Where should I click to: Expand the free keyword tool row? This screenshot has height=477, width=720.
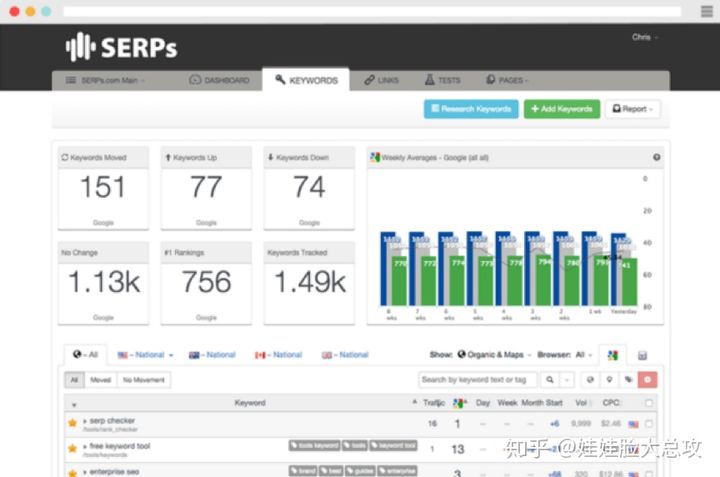(x=85, y=446)
